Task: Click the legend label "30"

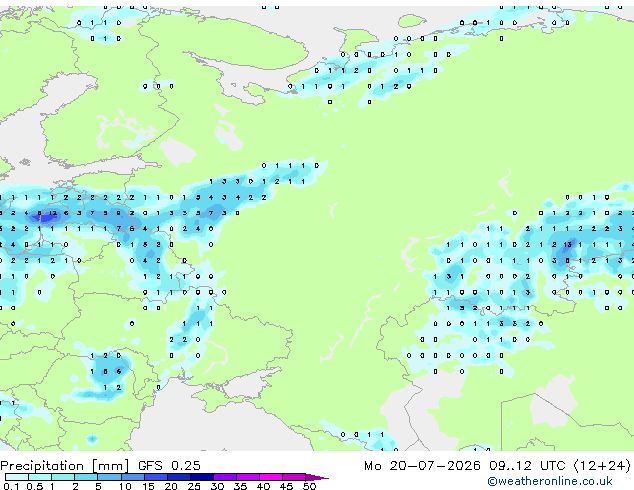Action: click(217, 486)
